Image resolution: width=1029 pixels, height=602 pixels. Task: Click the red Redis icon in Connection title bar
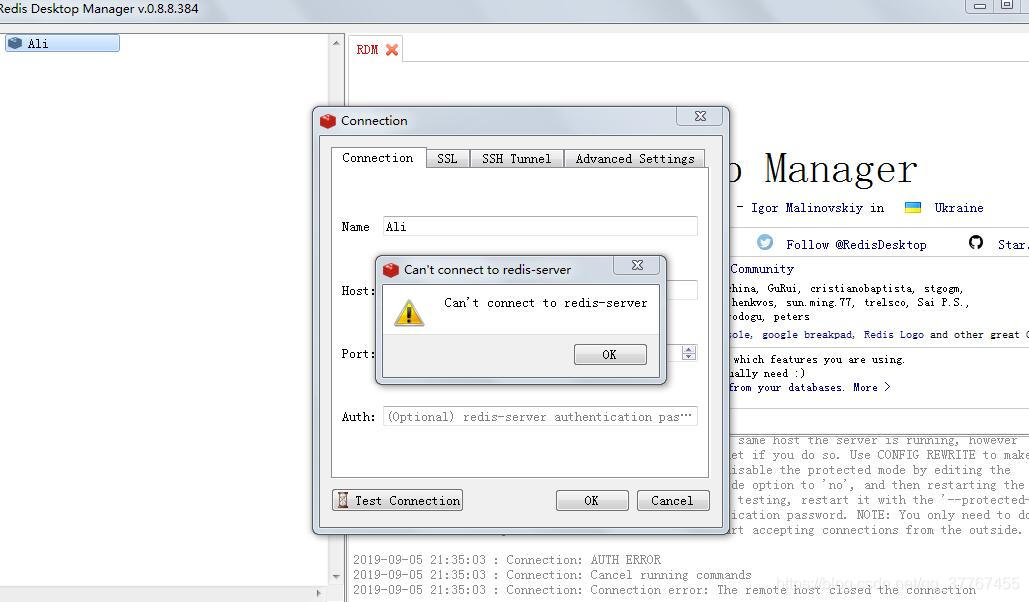point(327,121)
